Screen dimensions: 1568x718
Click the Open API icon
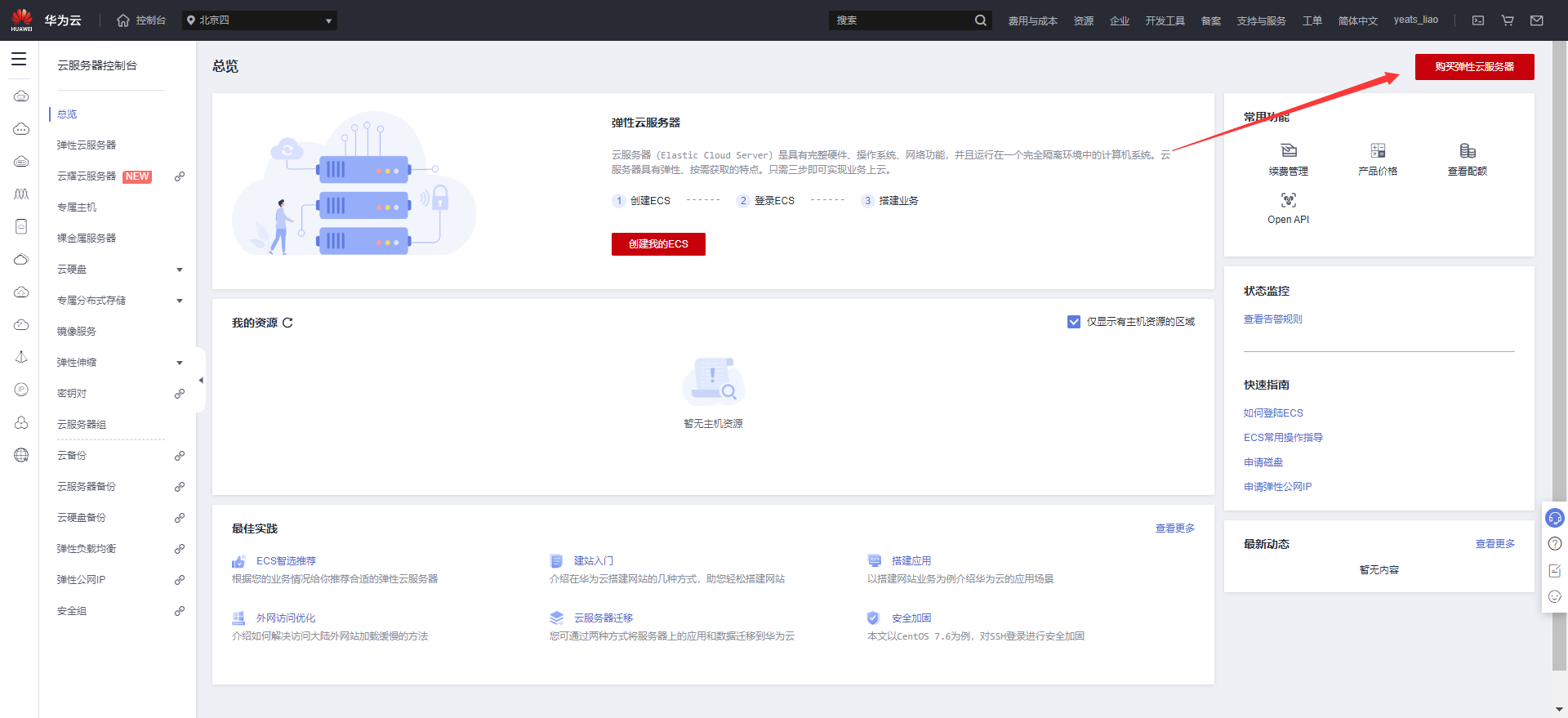(1289, 200)
